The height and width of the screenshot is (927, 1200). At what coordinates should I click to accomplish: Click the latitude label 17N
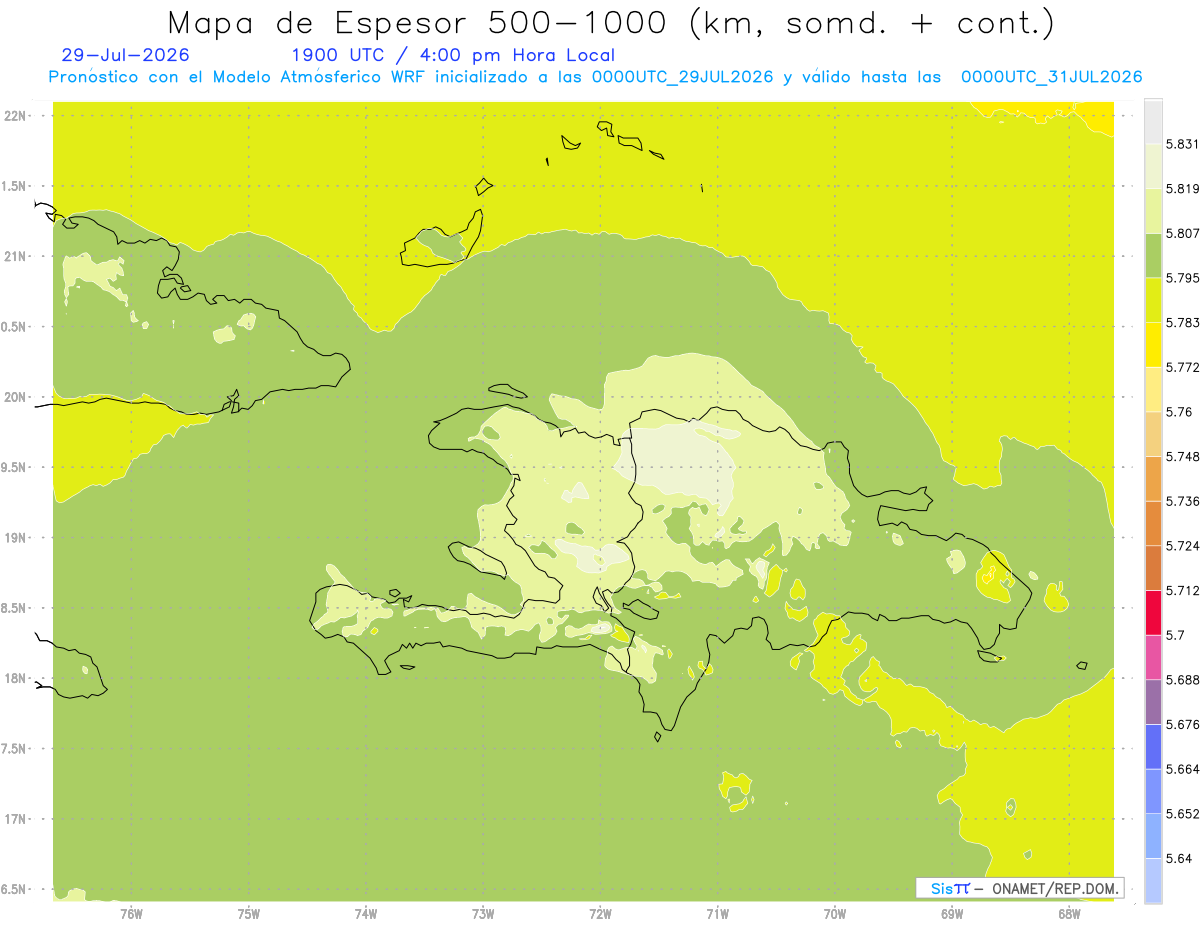coord(17,819)
